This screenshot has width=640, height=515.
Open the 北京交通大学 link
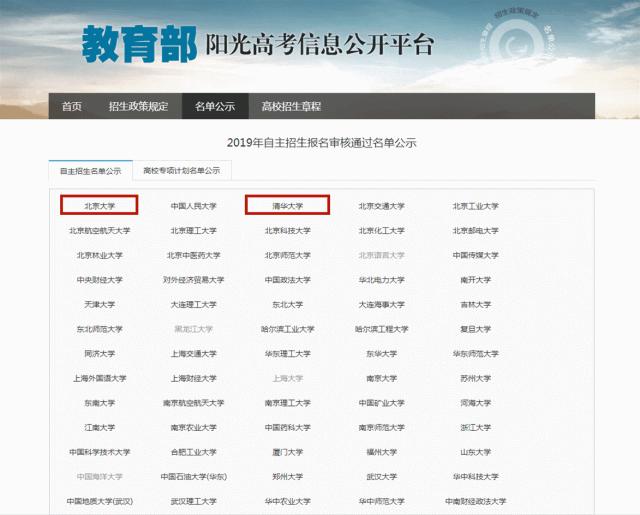(382, 206)
